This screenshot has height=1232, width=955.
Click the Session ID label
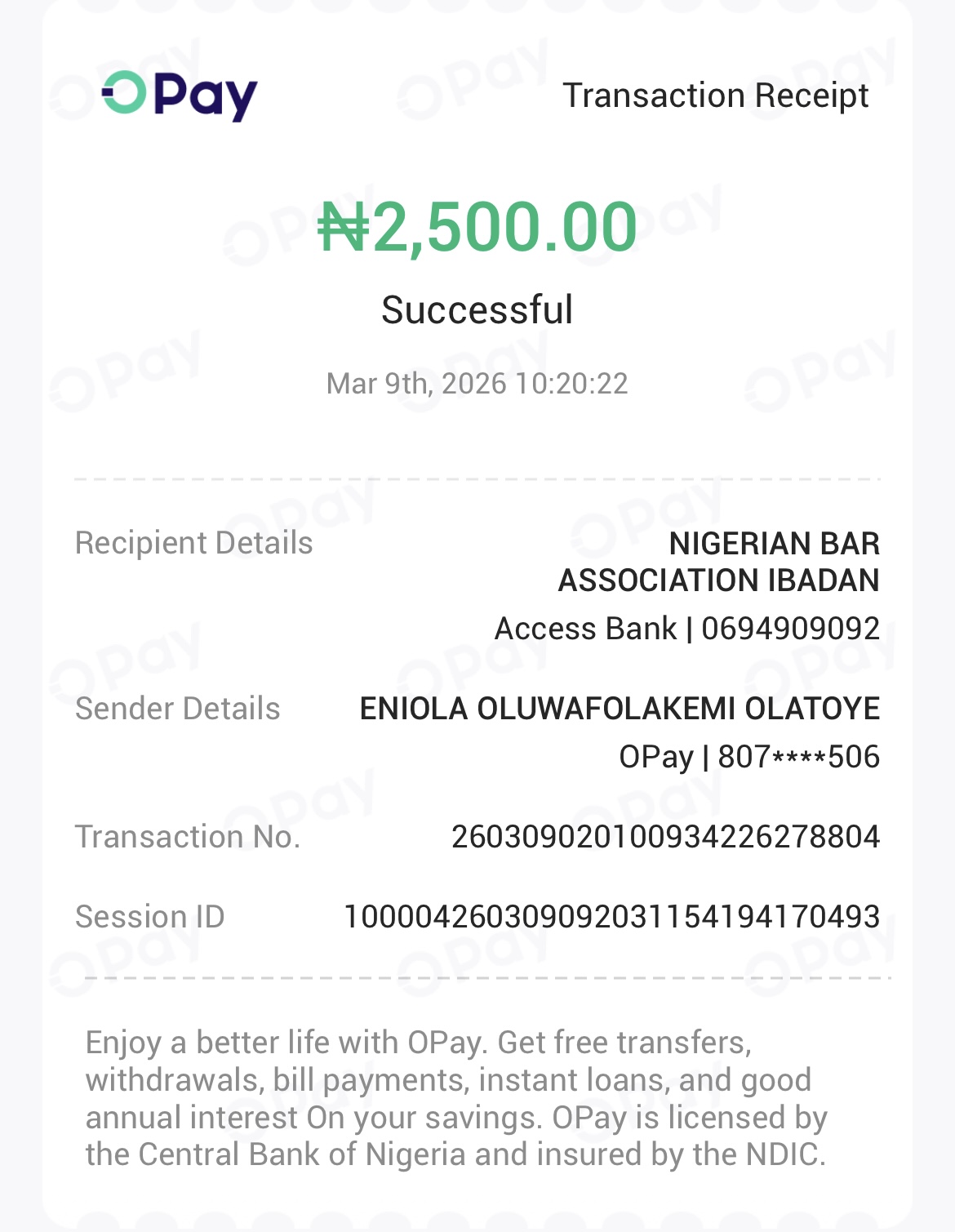pyautogui.click(x=150, y=917)
